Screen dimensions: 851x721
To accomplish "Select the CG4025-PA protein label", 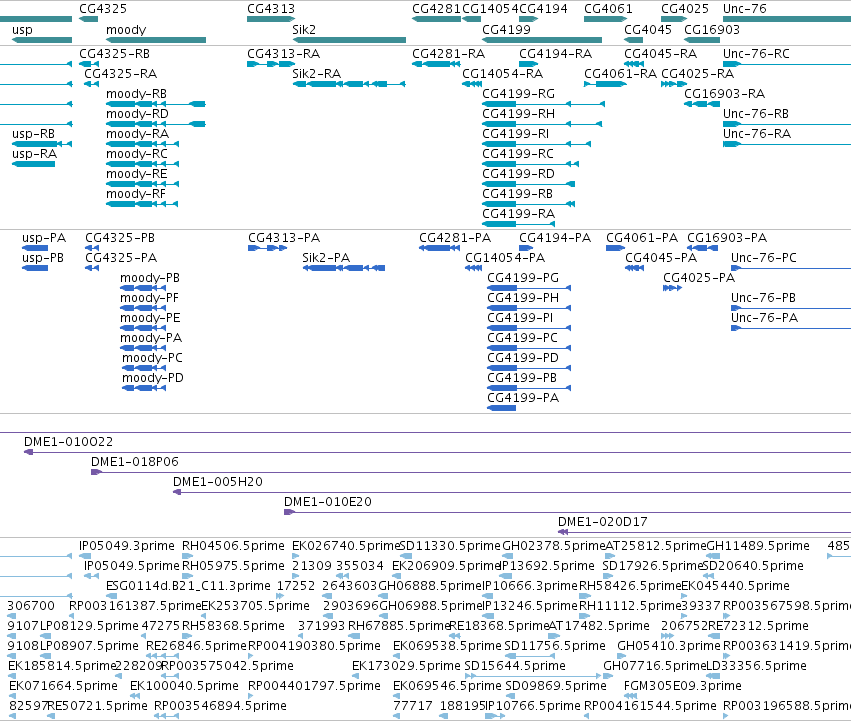I will point(699,278).
